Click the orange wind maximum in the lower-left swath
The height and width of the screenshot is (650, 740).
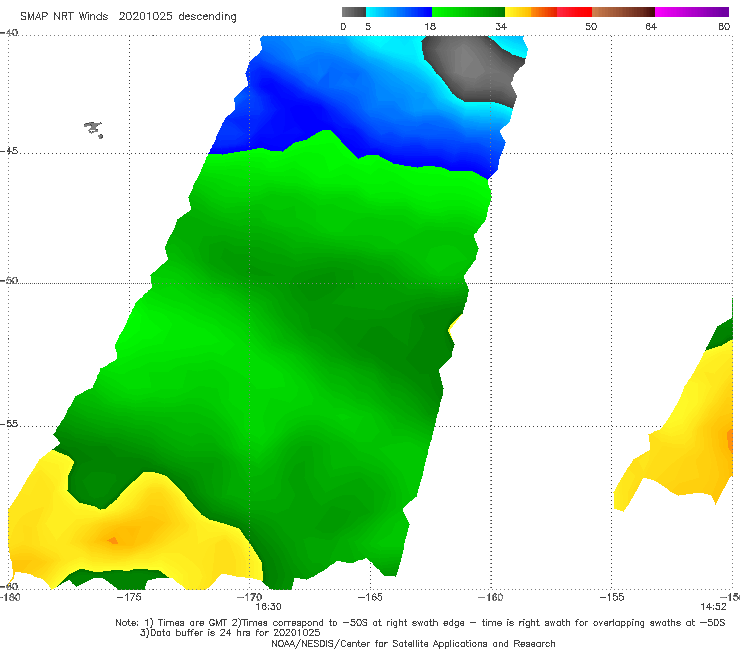[x=112, y=540]
